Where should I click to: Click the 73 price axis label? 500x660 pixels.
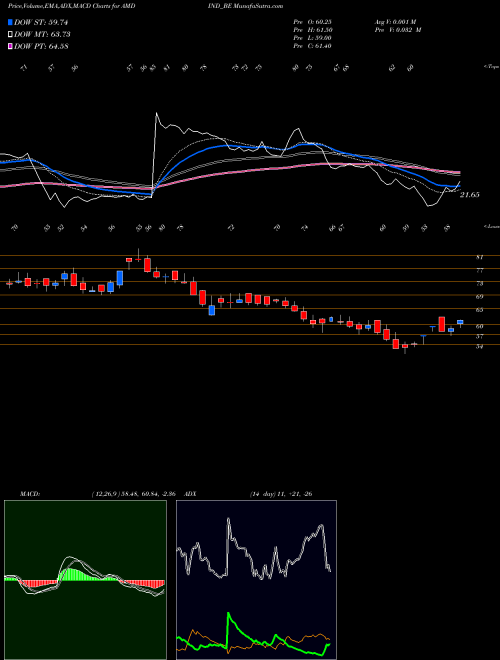point(479,283)
